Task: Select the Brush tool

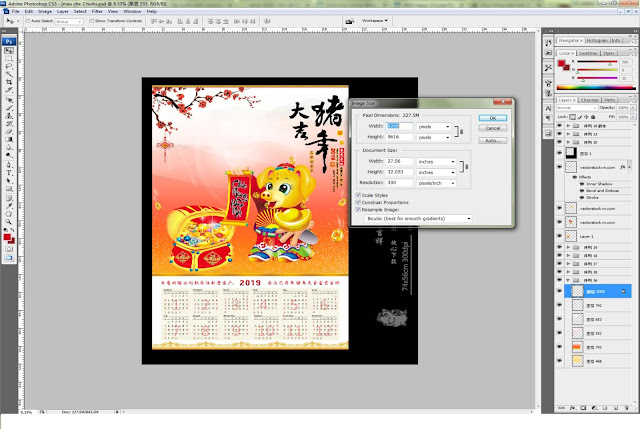Action: (9, 108)
